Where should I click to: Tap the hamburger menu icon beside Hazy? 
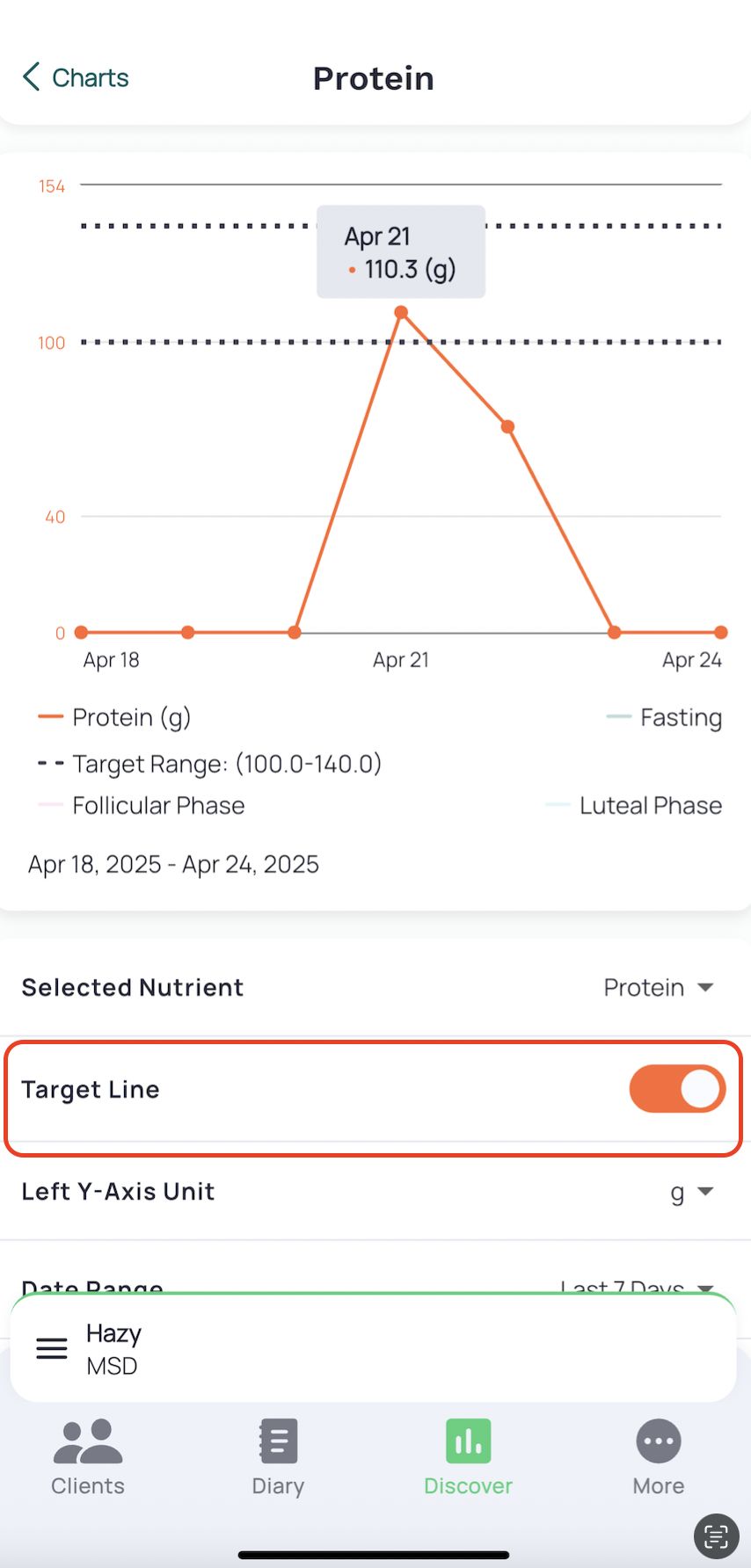pos(52,1348)
